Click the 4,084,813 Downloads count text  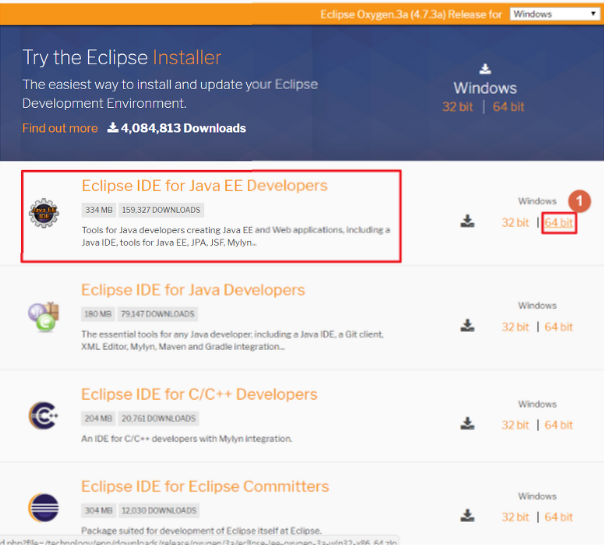tap(183, 128)
